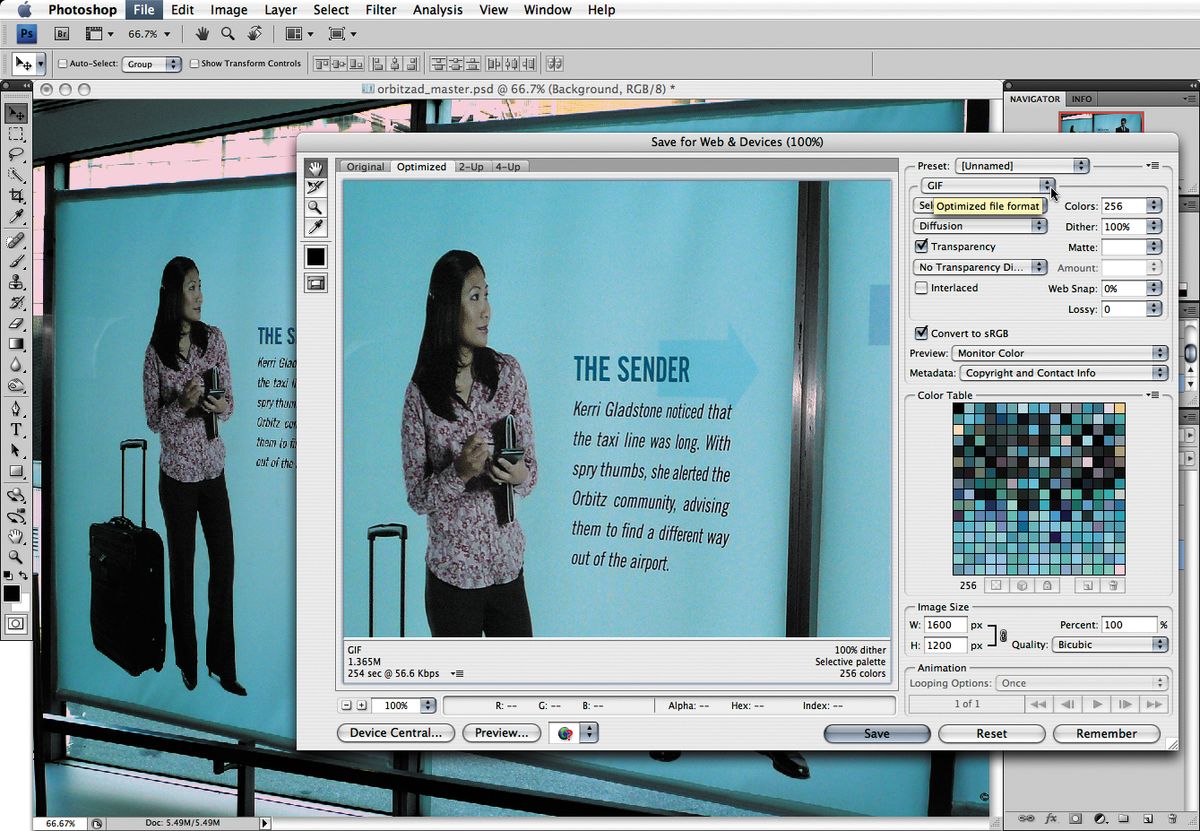Disable the Transparency checkbox
This screenshot has height=831, width=1200.
pos(922,247)
